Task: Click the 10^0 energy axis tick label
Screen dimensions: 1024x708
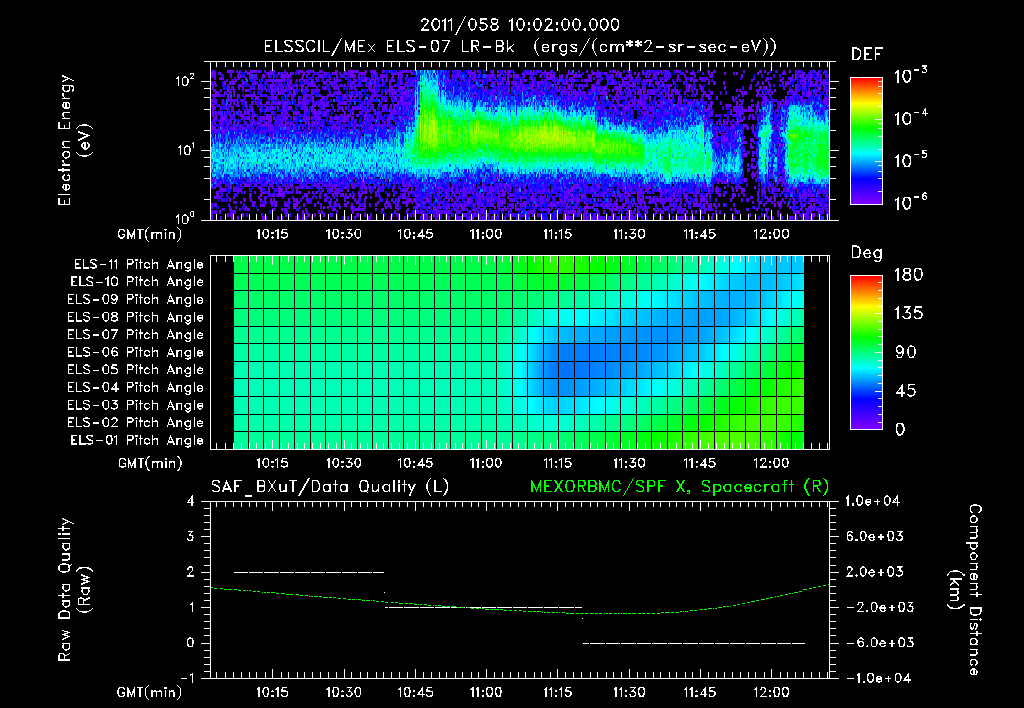Action: coord(185,218)
